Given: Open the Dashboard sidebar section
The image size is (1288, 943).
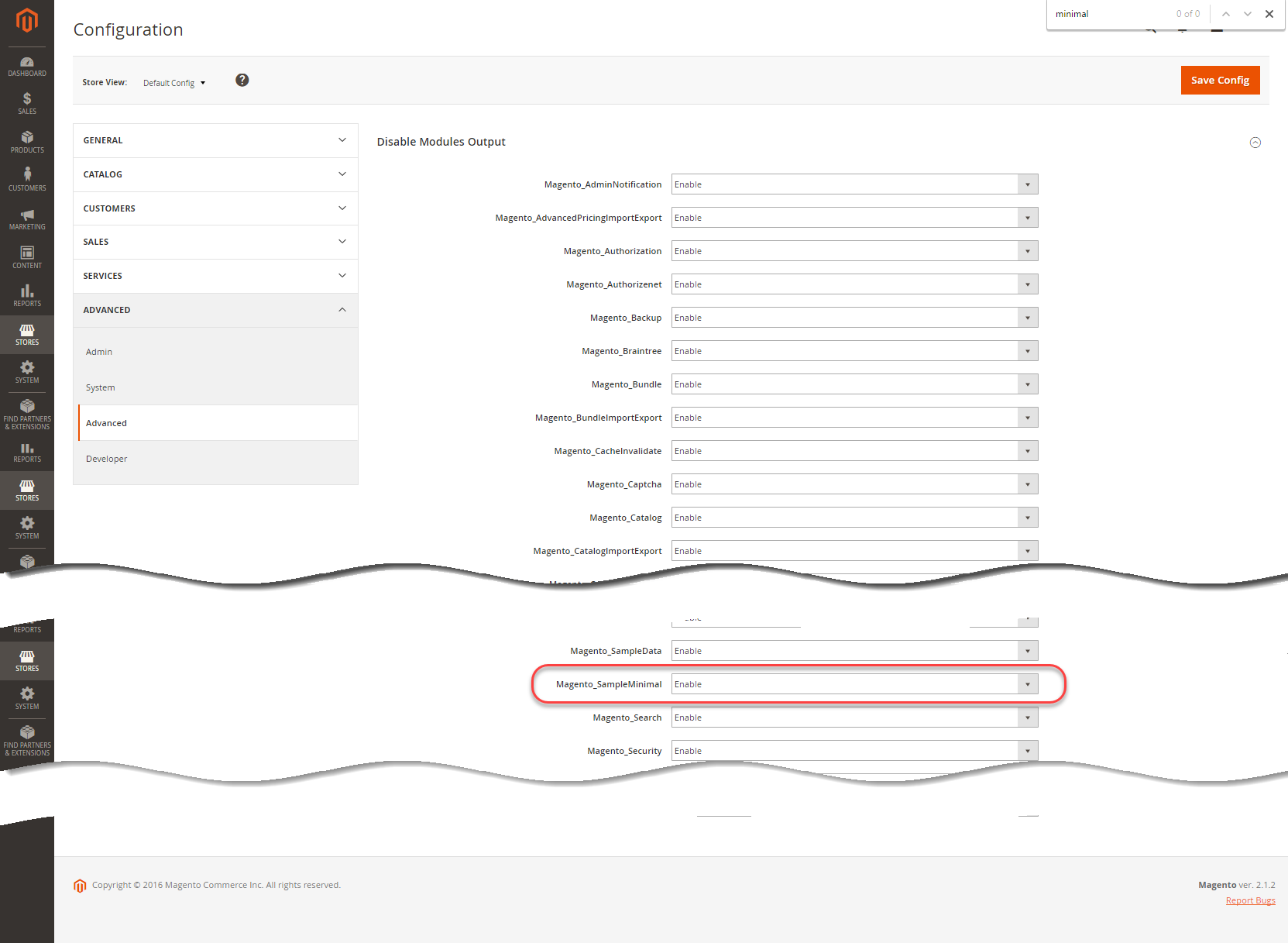Looking at the screenshot, I should click(27, 67).
